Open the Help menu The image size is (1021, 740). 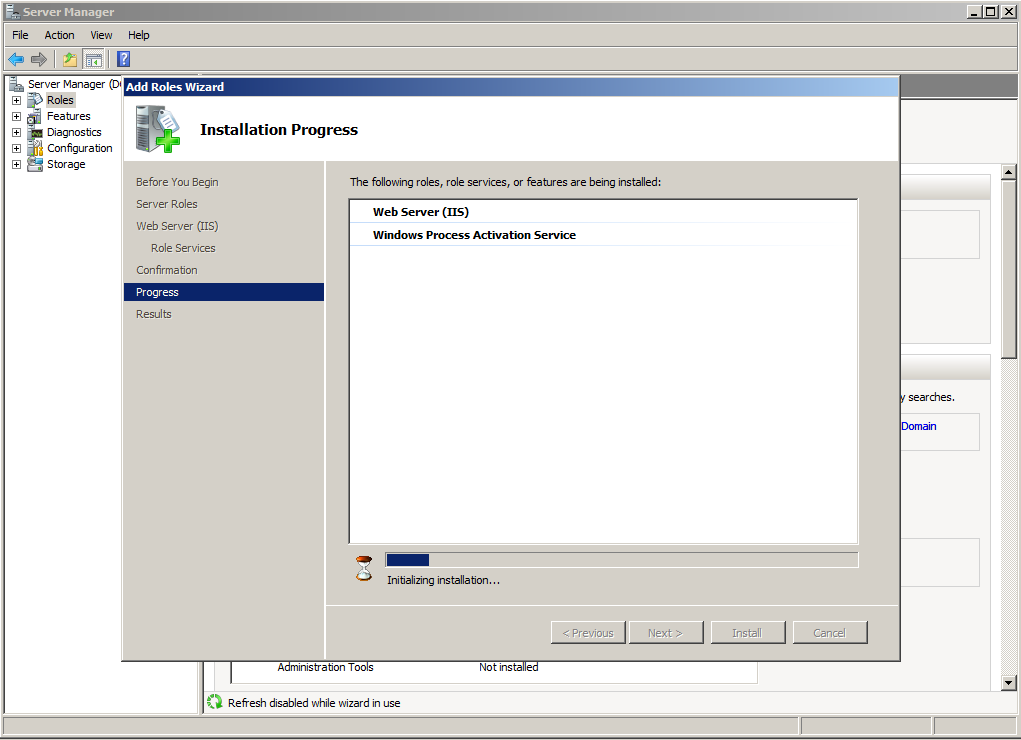(139, 35)
